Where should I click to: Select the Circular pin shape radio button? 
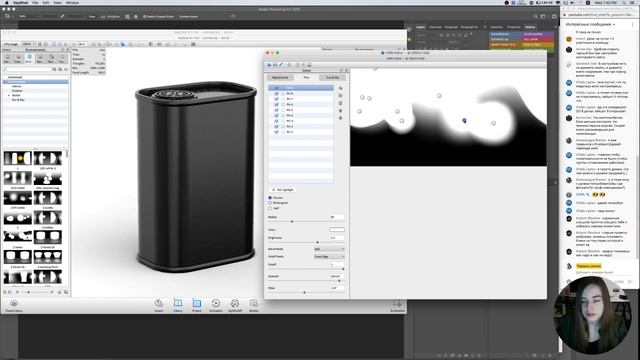click(x=270, y=198)
